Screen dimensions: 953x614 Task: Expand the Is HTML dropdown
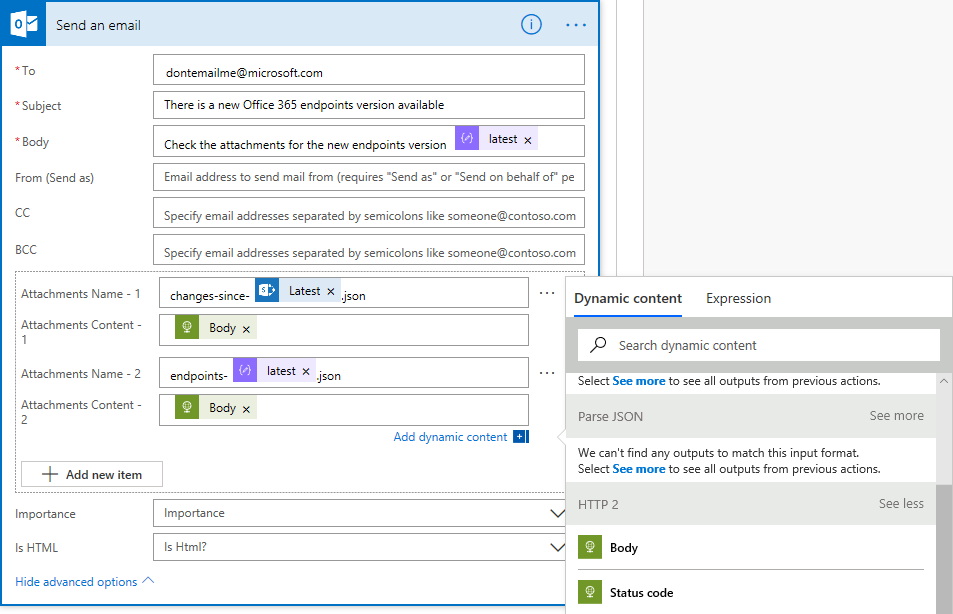pos(557,548)
